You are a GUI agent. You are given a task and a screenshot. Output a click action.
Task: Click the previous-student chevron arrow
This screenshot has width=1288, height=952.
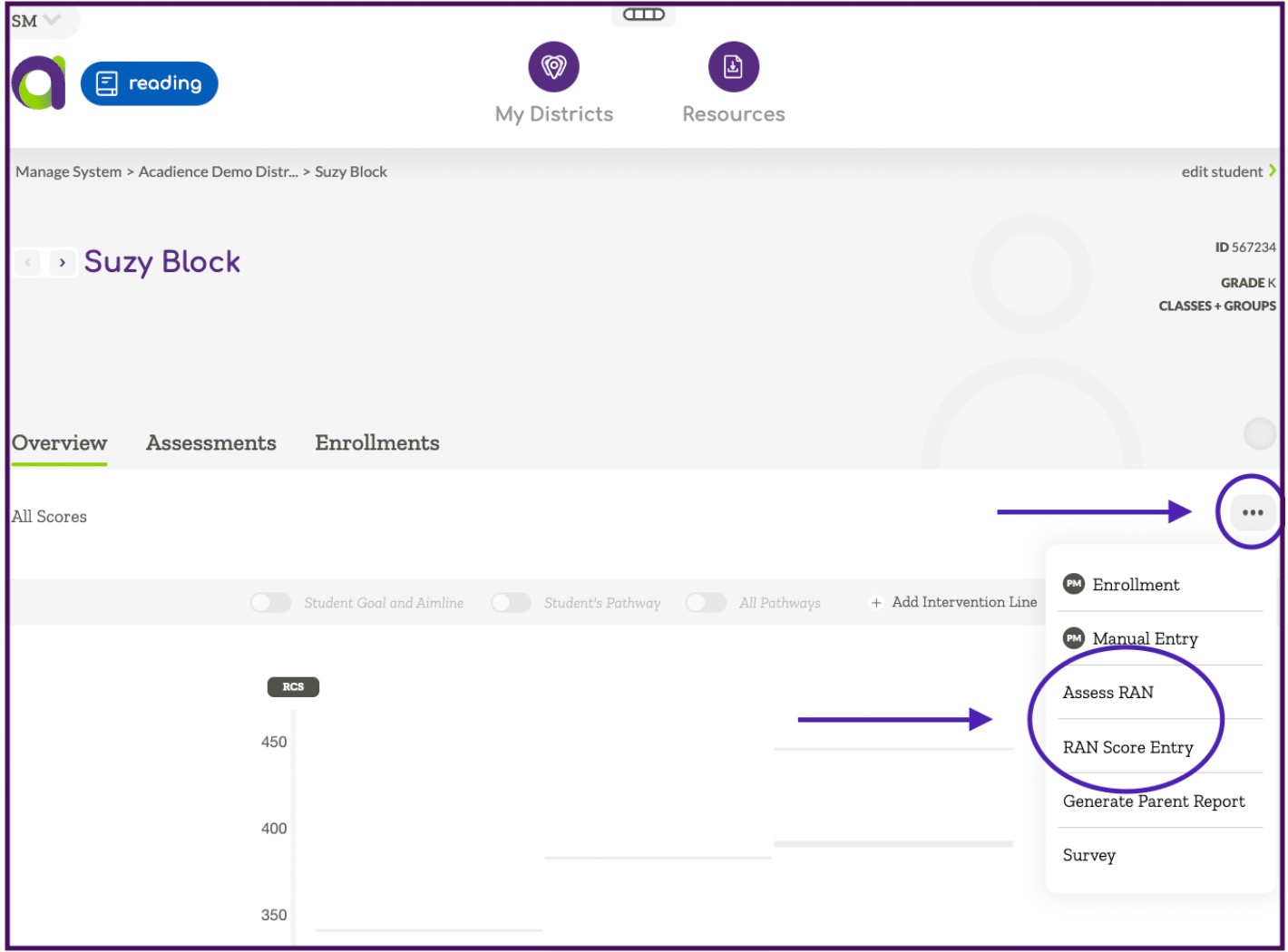click(x=27, y=262)
